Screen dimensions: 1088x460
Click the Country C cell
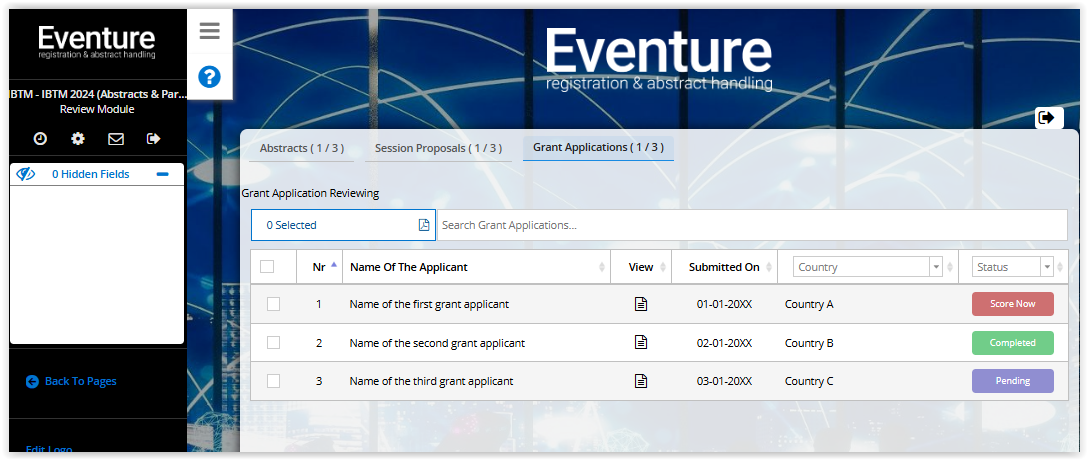click(x=809, y=381)
